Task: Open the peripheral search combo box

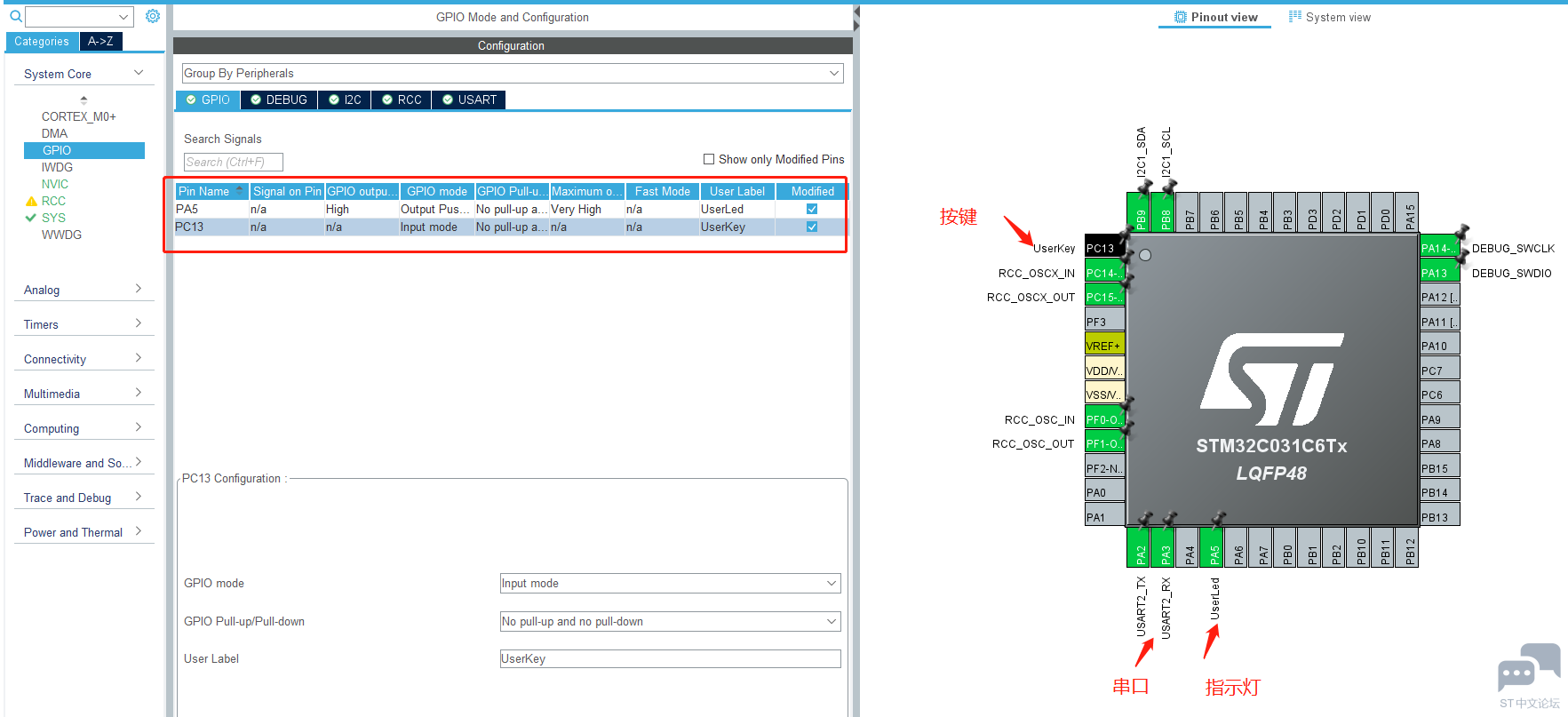Action: [x=79, y=16]
